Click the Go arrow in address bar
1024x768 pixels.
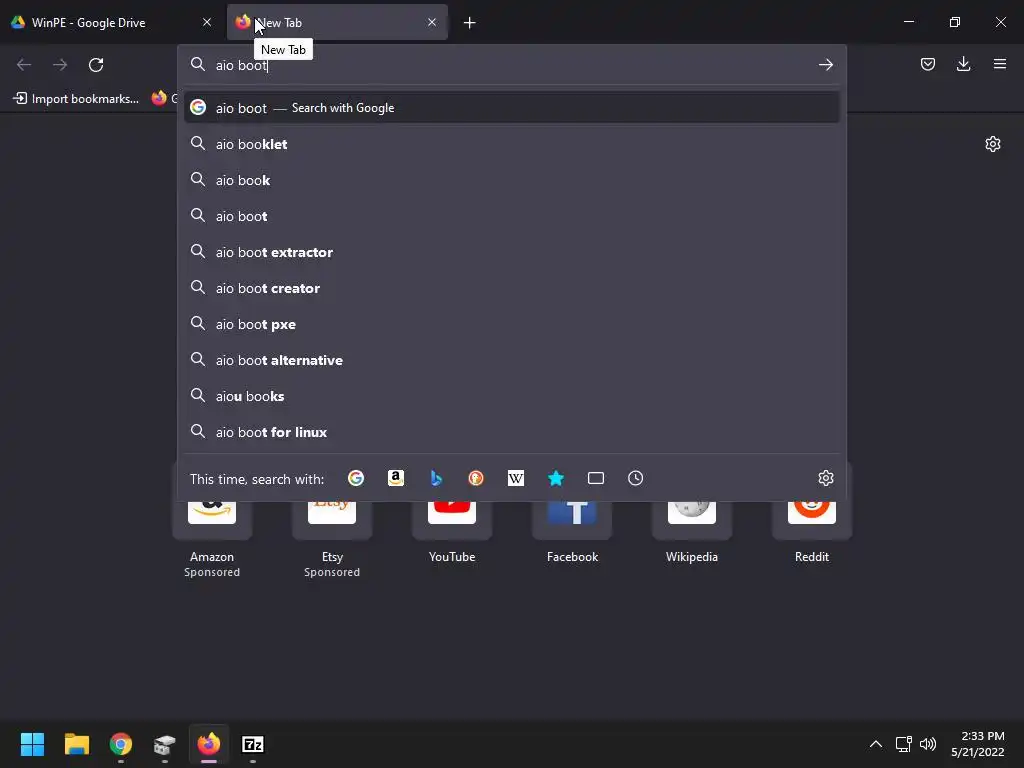[x=825, y=65]
